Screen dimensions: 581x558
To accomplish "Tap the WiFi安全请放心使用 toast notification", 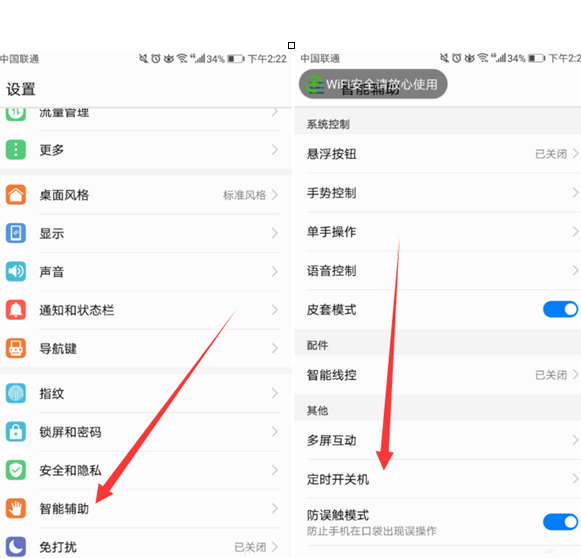I will pos(373,84).
